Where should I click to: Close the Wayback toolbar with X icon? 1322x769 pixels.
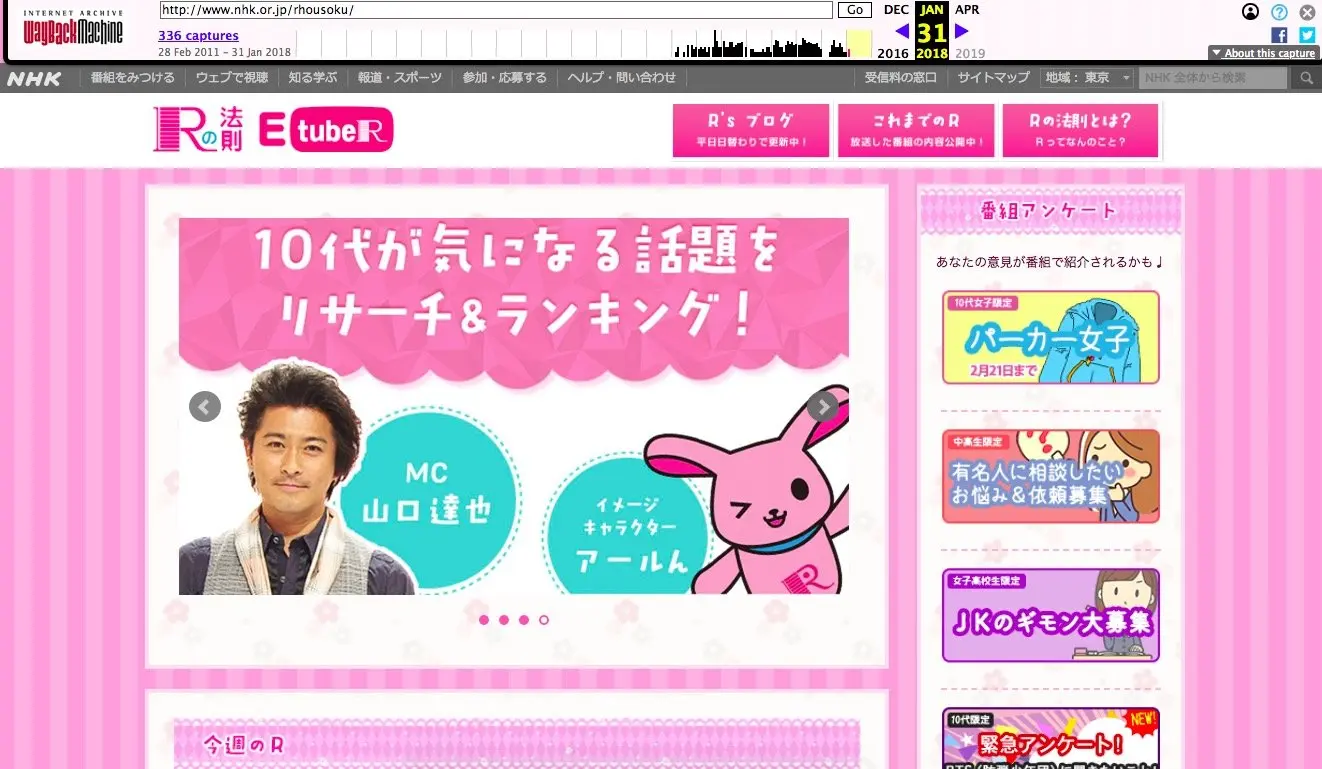coord(1307,12)
